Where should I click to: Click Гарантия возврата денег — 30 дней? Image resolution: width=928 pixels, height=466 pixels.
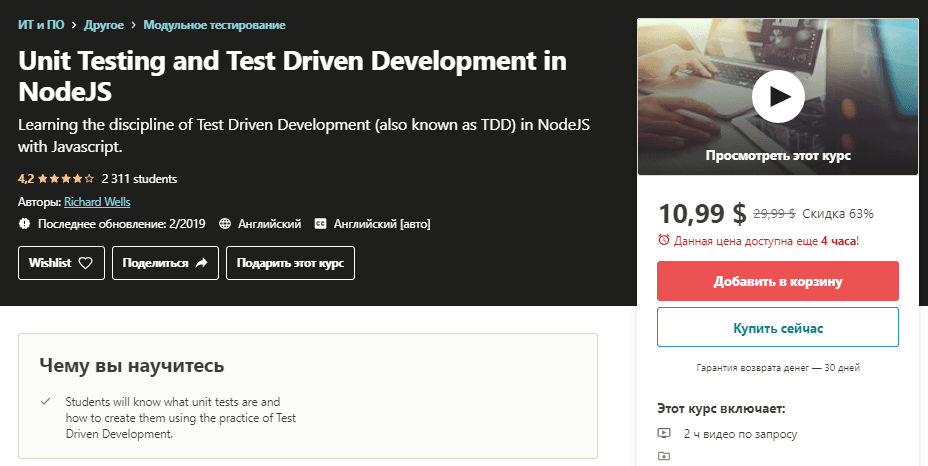coord(778,368)
